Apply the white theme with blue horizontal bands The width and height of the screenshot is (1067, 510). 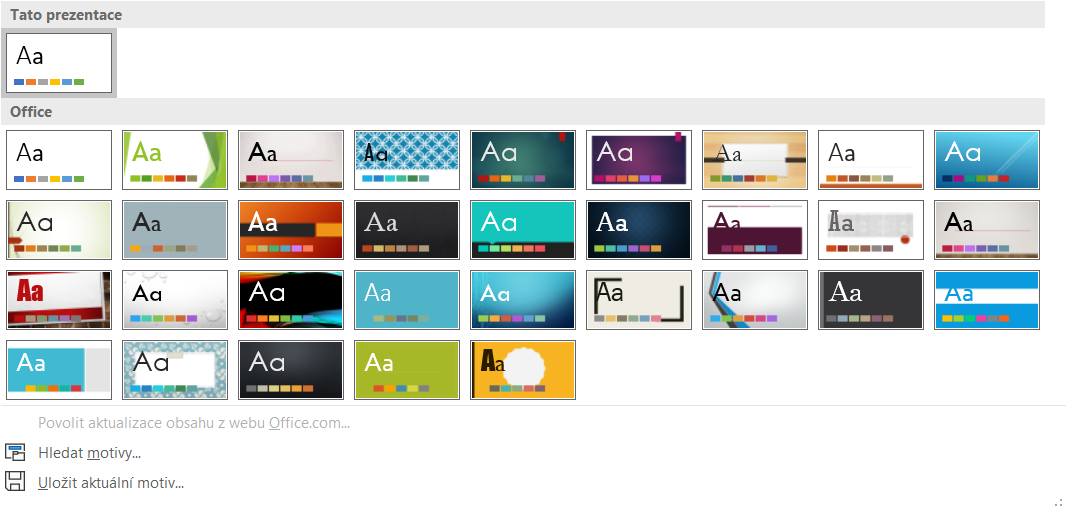point(987,300)
